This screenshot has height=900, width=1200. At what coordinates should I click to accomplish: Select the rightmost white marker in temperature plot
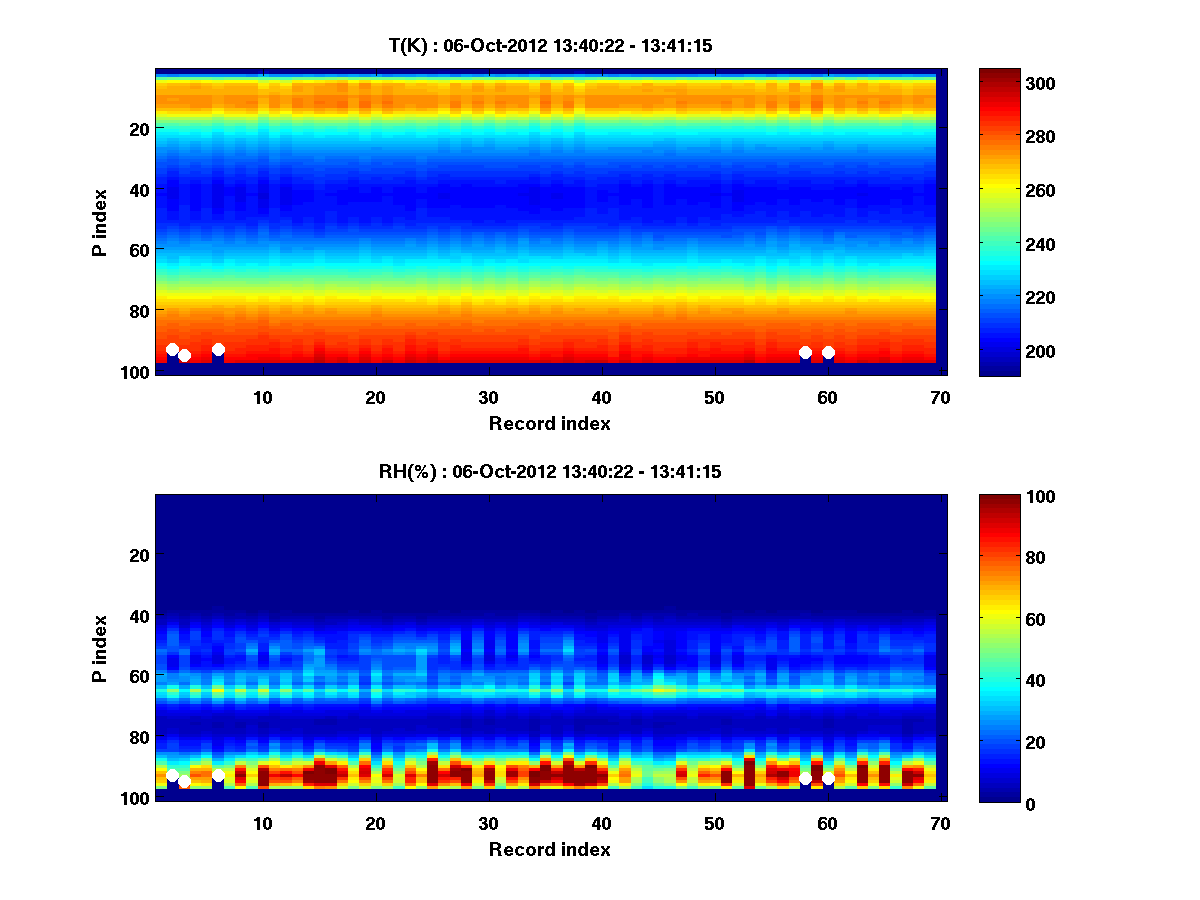tap(828, 352)
